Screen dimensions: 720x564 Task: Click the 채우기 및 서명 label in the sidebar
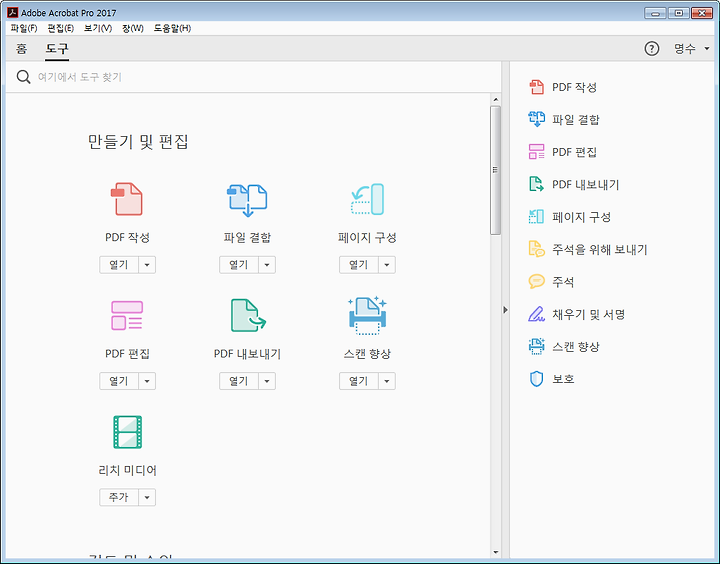click(588, 314)
